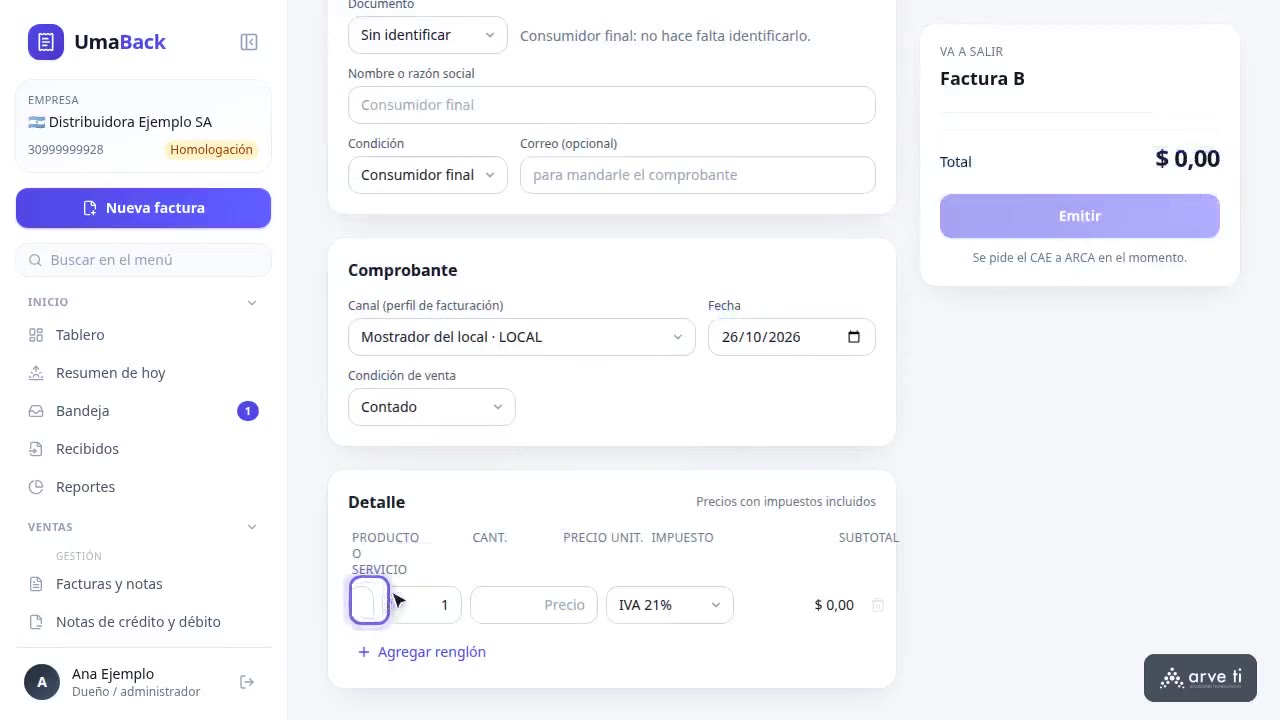Open Recibidos in the sidebar

pyautogui.click(x=143, y=449)
